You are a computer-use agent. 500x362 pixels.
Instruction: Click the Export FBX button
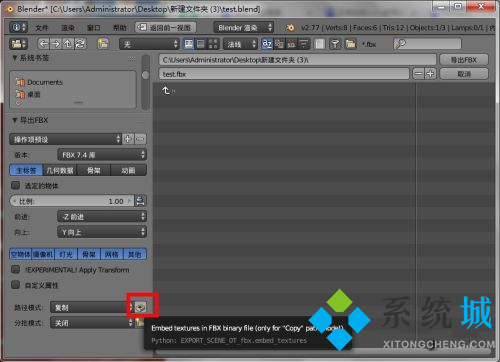click(464, 60)
